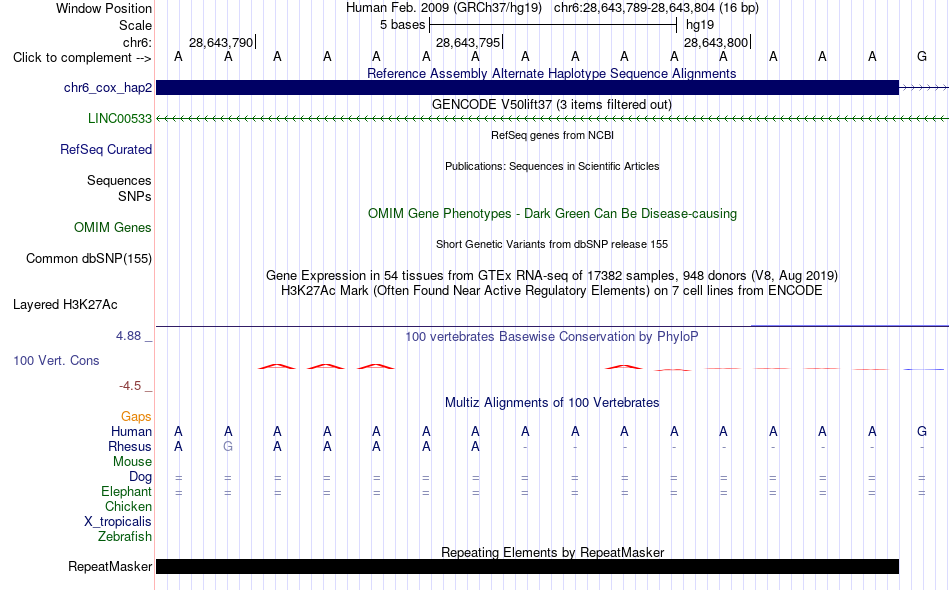
Task: Click the Human Feb. 2009 (GRCh37/hg19) text
Action: pyautogui.click(x=445, y=8)
